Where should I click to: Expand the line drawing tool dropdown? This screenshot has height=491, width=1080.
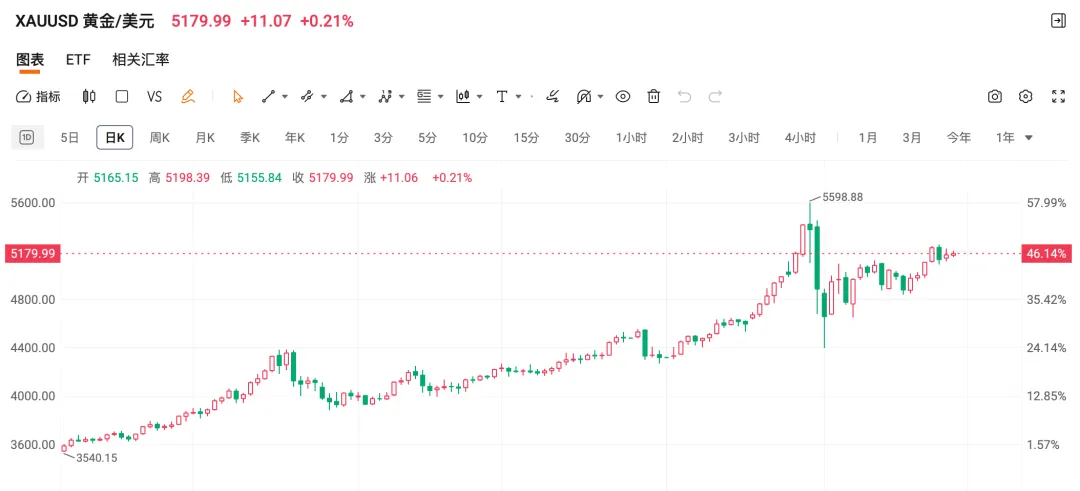(x=285, y=97)
